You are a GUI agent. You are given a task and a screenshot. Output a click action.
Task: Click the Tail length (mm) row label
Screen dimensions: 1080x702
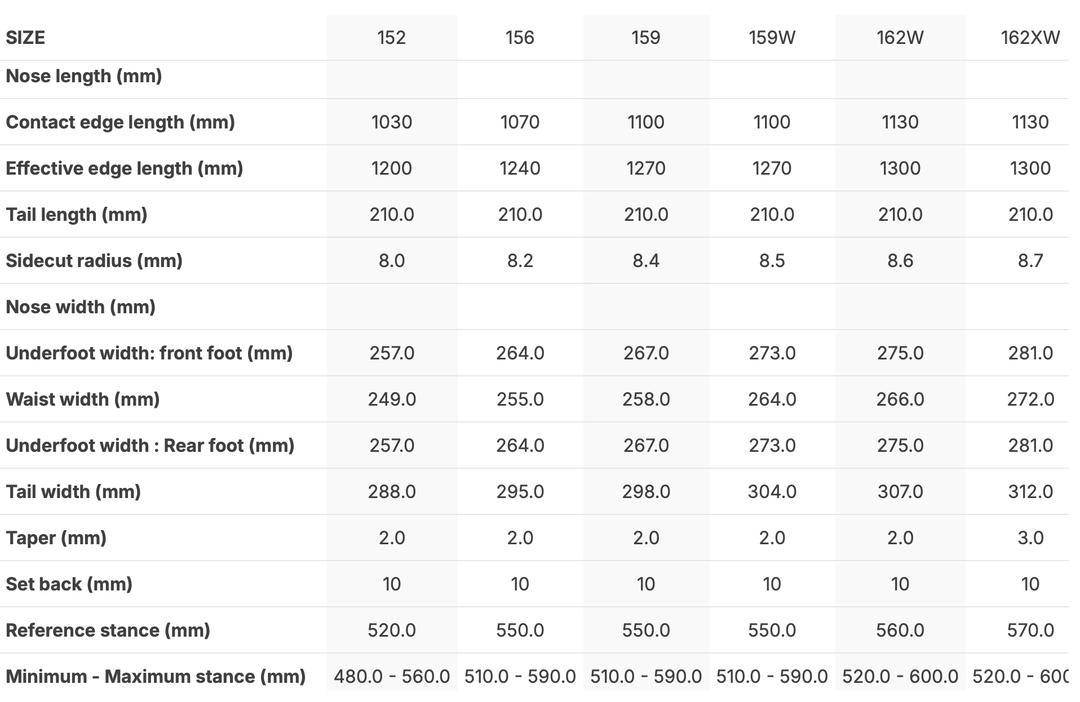click(77, 215)
